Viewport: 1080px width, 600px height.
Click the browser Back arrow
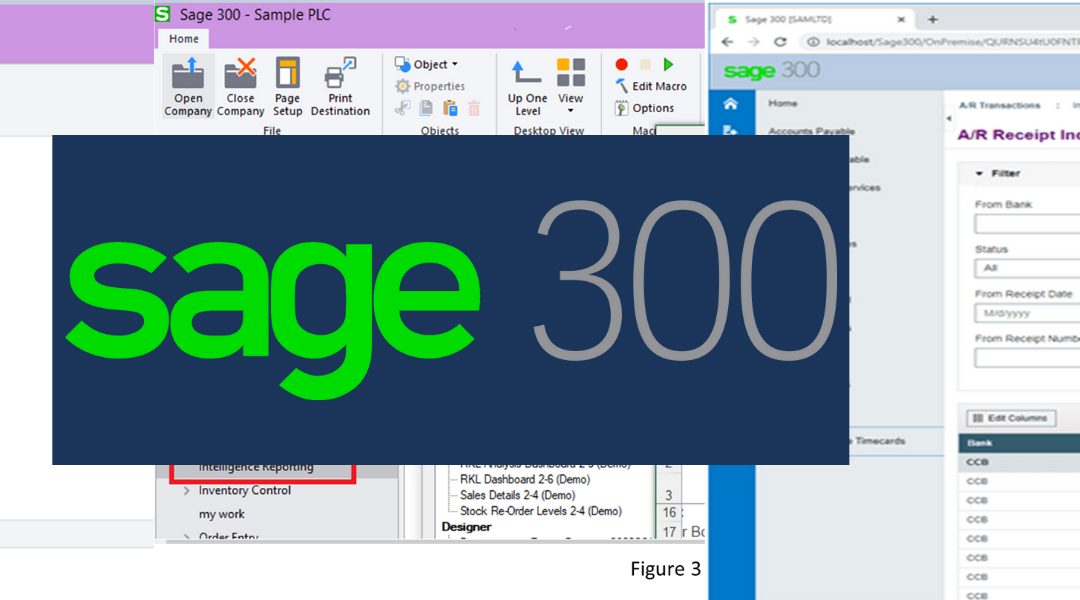tap(727, 42)
